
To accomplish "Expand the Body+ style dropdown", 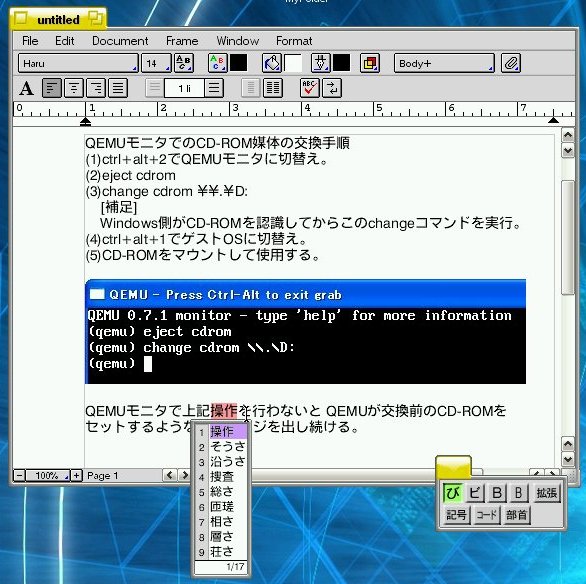I will (x=444, y=63).
